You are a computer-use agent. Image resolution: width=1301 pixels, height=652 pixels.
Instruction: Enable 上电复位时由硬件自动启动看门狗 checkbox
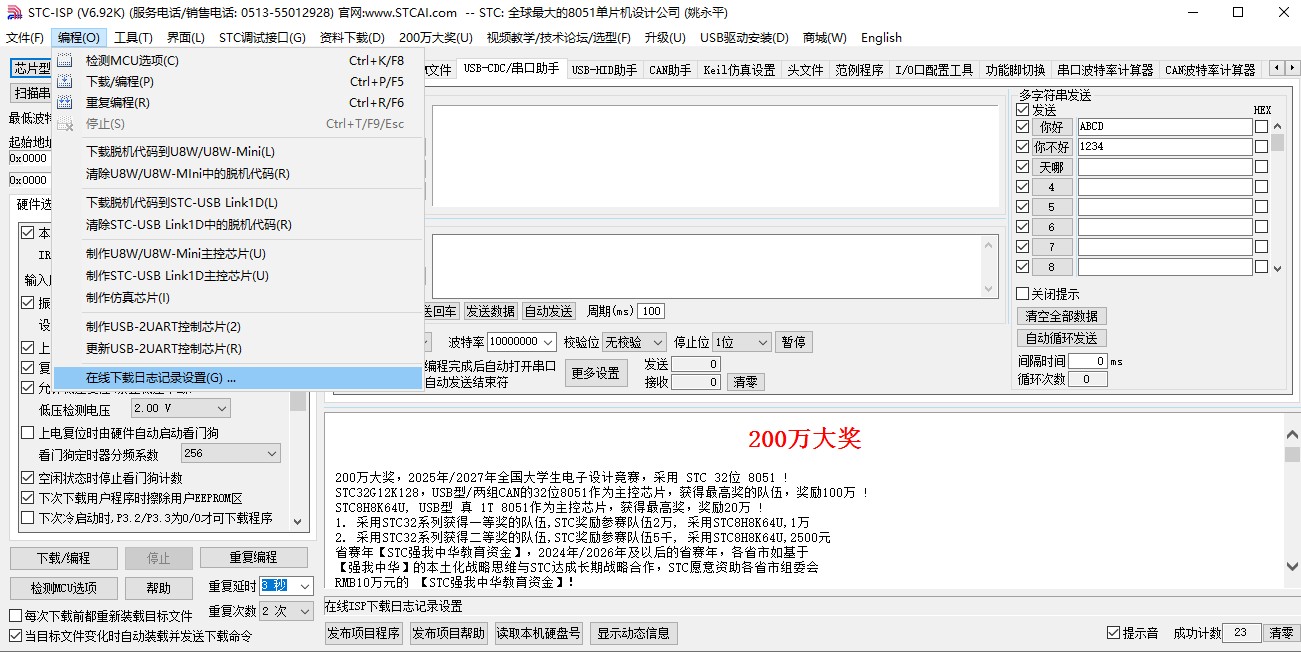(28, 433)
